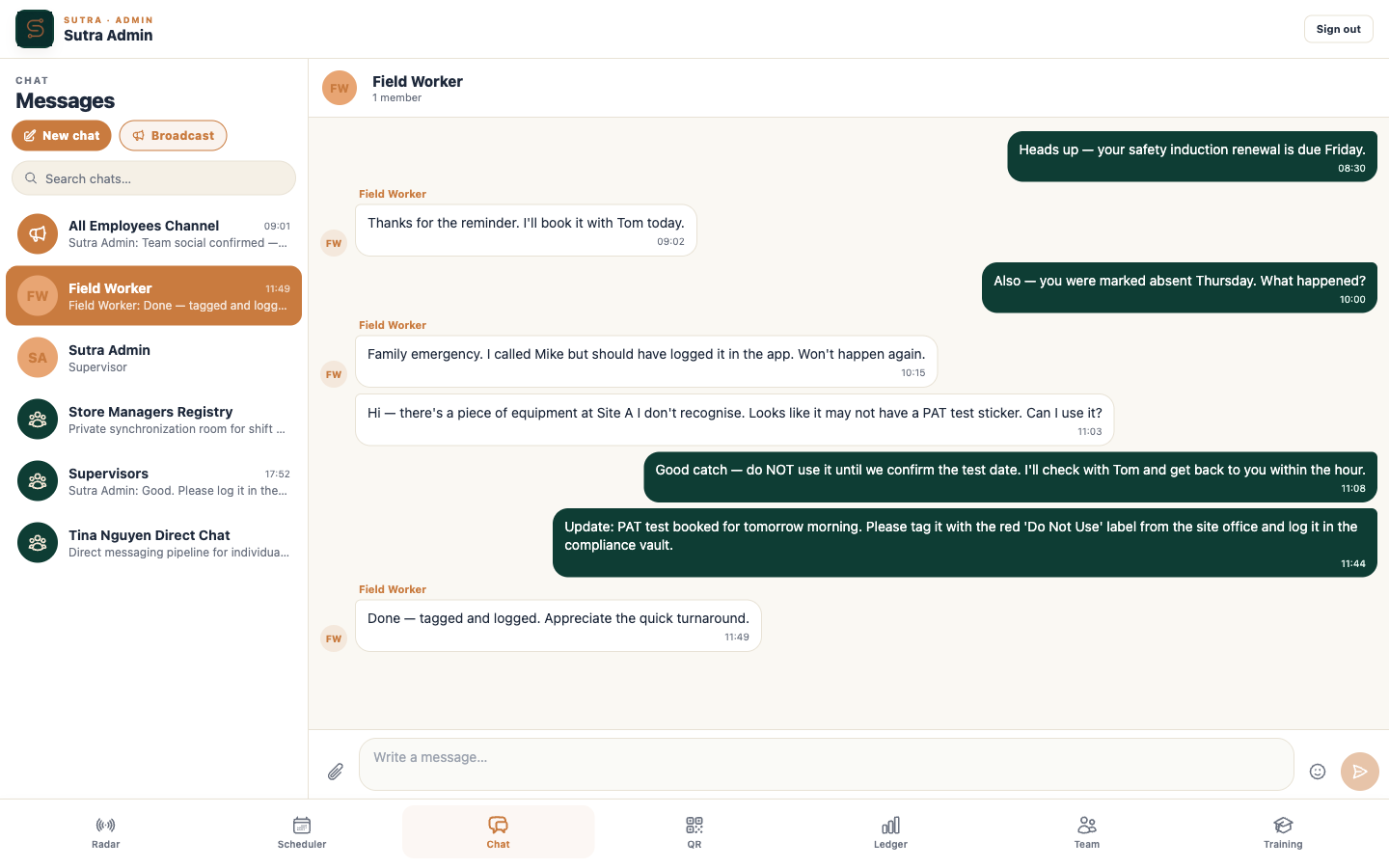Open the QR tab
Viewport: 1389px width, 868px height.
click(x=694, y=832)
